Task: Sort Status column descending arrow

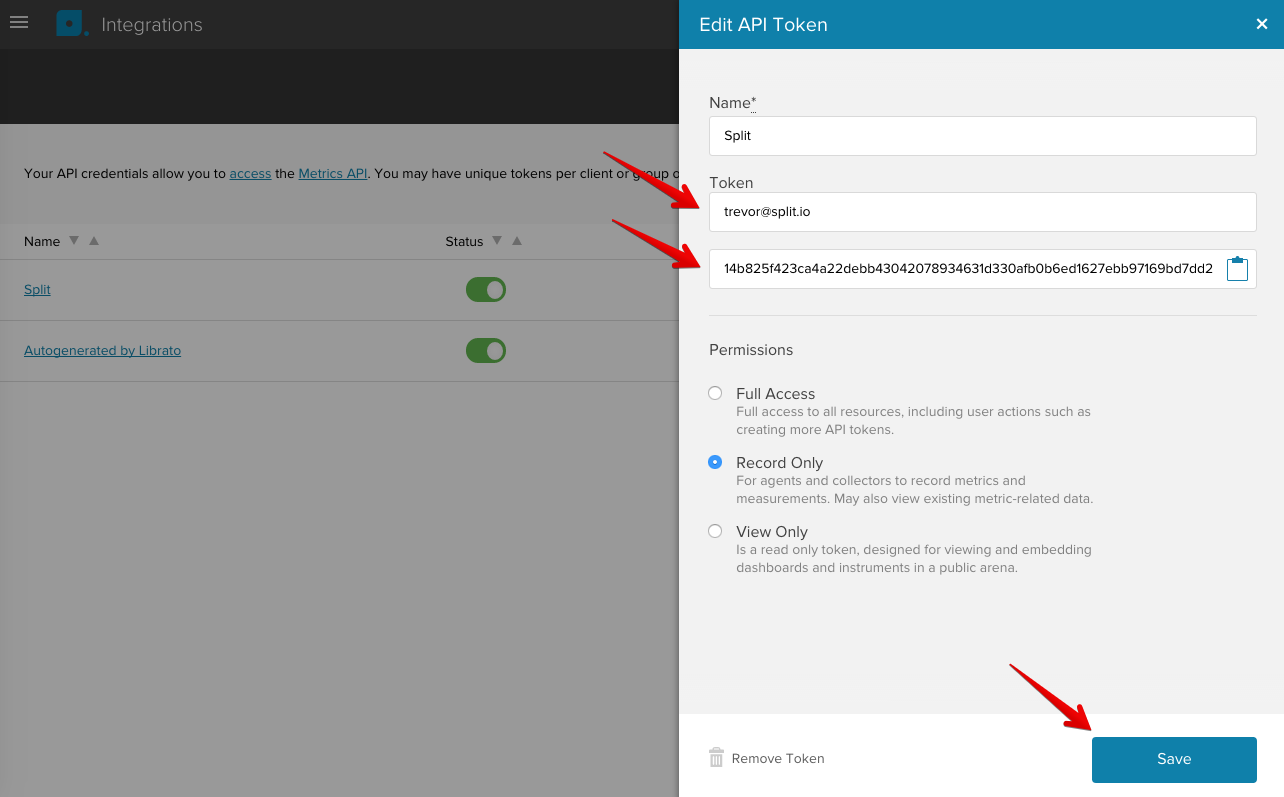Action: coord(497,241)
